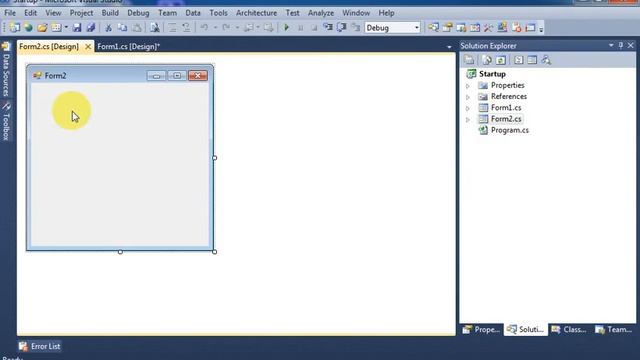Click View Designer icon in Solution Explorer
The height and width of the screenshot is (360, 640).
click(x=532, y=60)
